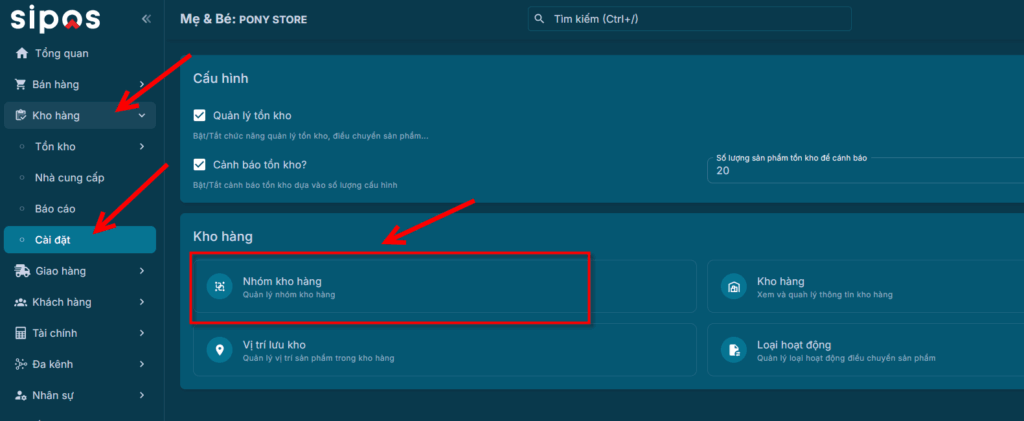Click the Giao hàng truck icon
The width and height of the screenshot is (1024, 421).
point(22,271)
